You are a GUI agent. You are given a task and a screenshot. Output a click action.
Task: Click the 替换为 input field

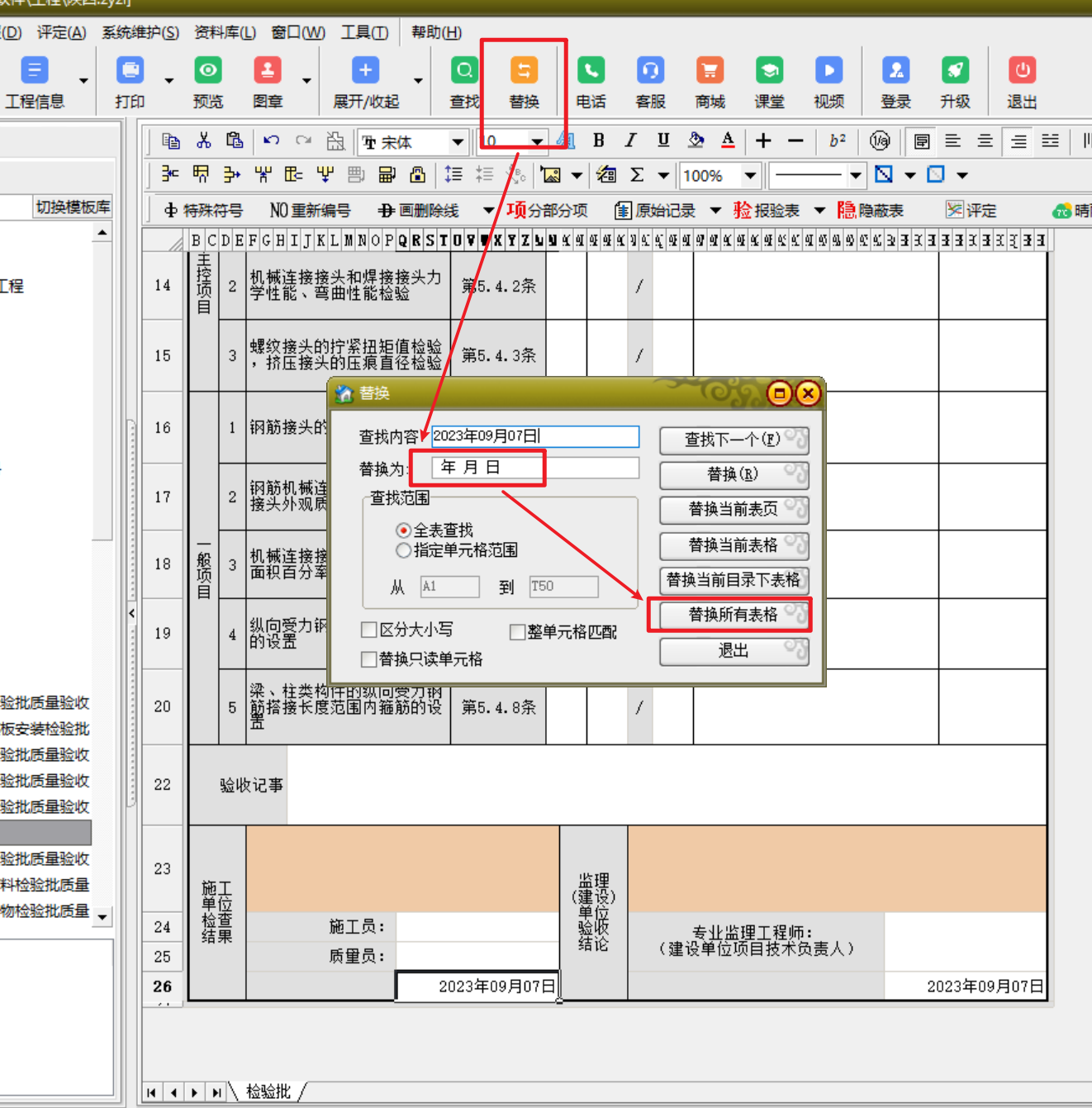point(535,468)
